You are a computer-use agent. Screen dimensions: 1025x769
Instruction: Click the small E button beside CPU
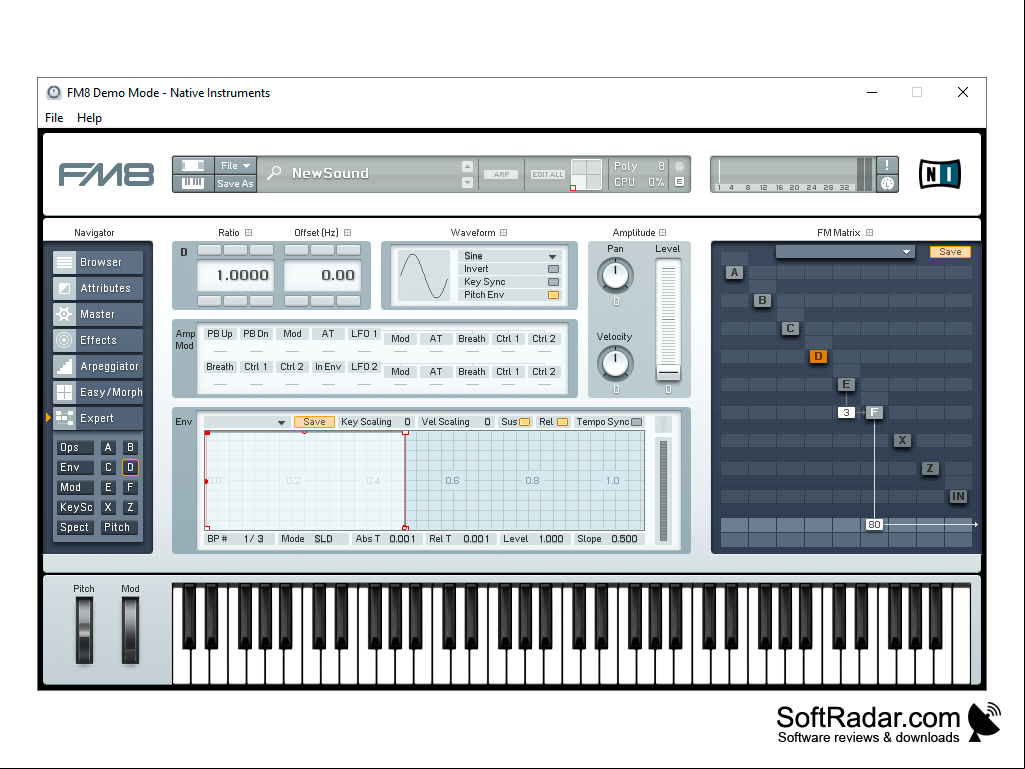coord(679,182)
